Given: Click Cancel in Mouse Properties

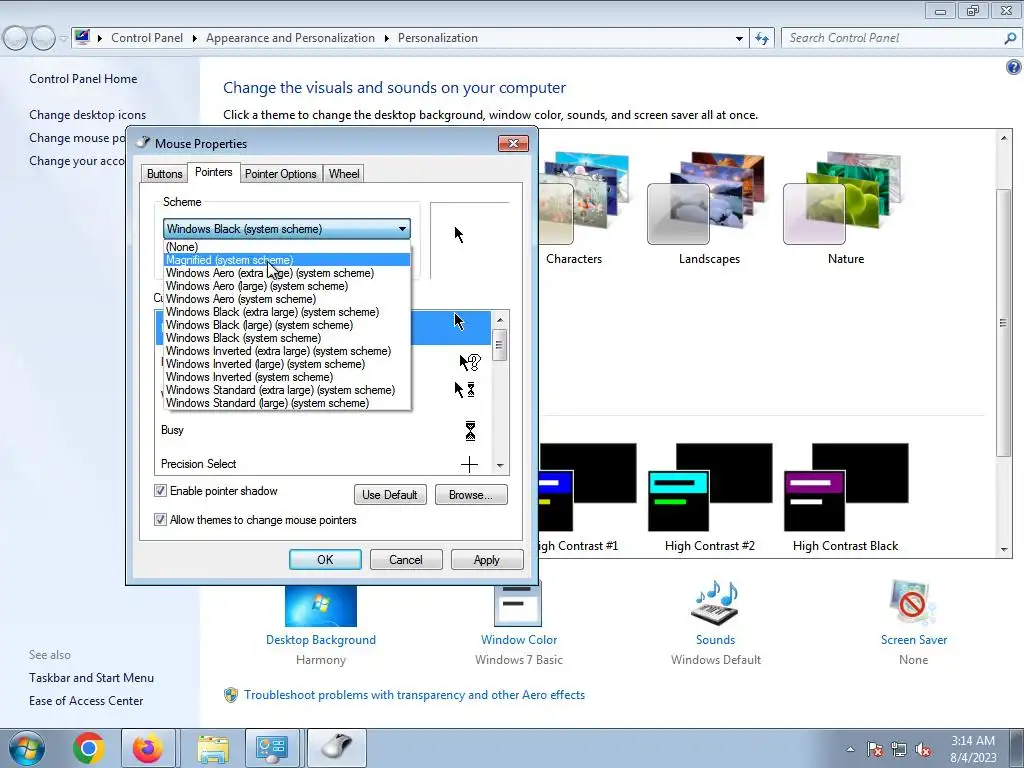Looking at the screenshot, I should point(406,560).
